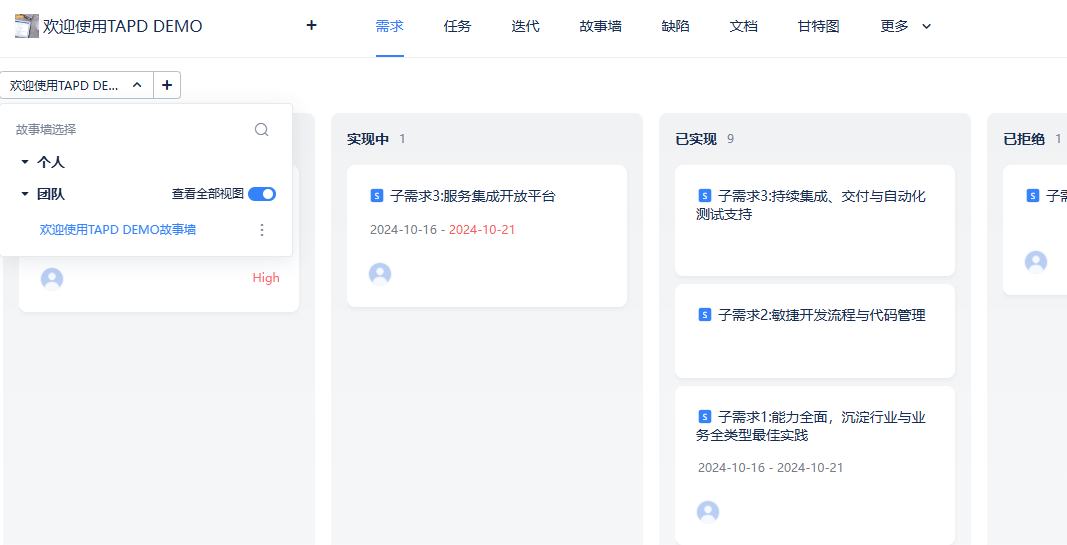Click the TAPD DEMO project logo thumbnail
The image size is (1067, 545).
coord(27,26)
